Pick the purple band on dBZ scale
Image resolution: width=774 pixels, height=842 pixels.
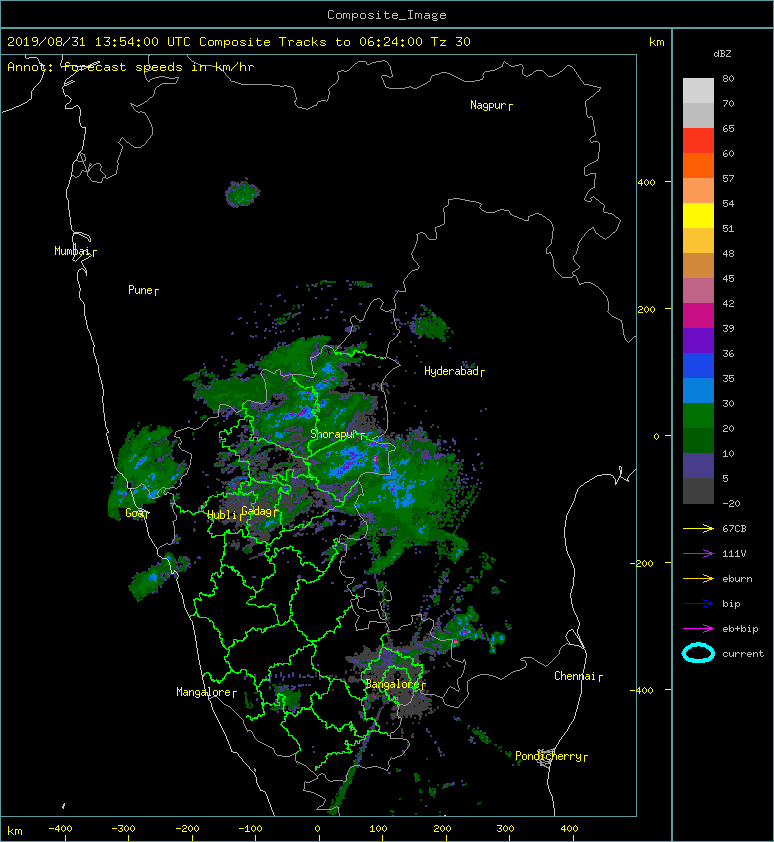[x=698, y=340]
